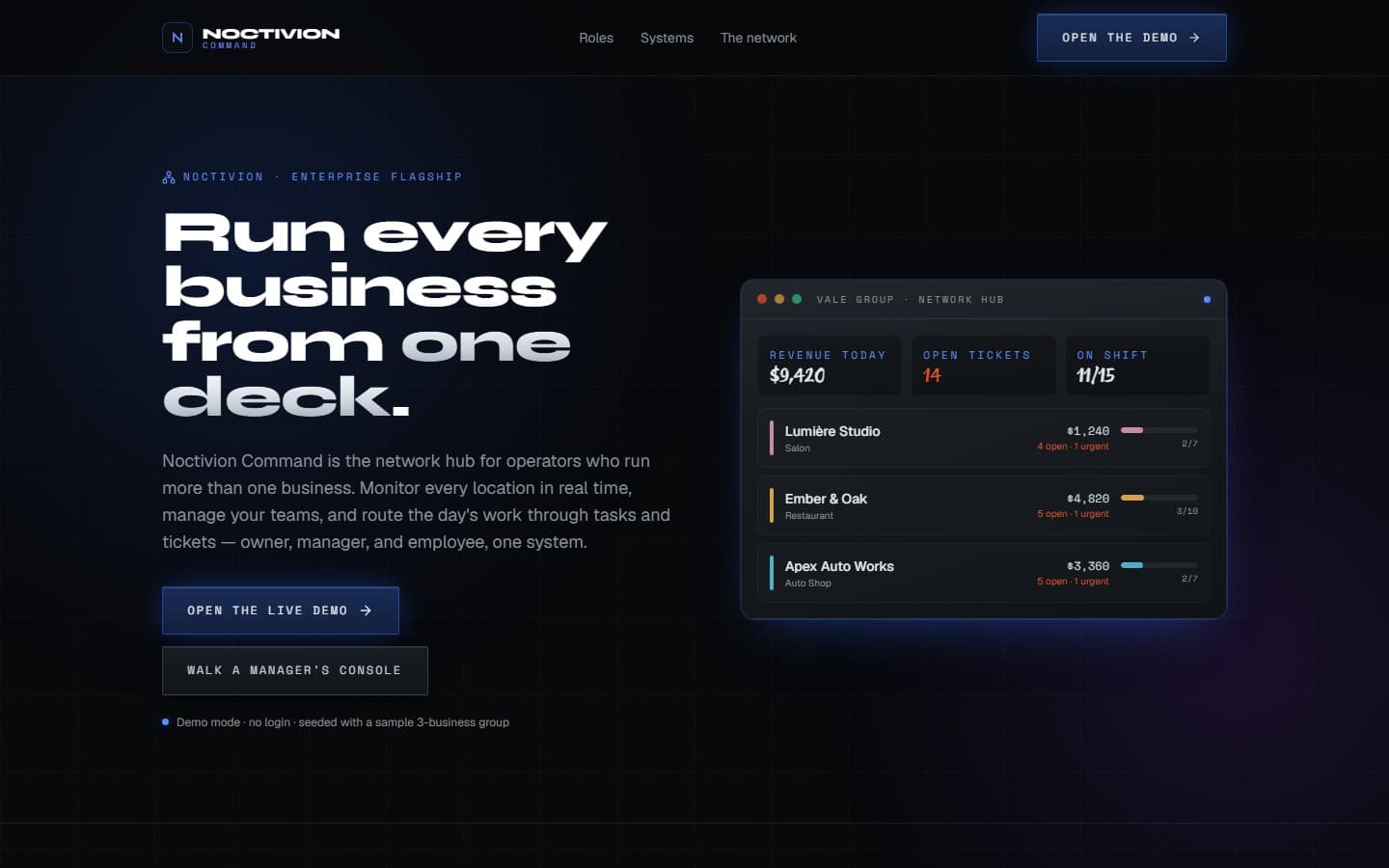Viewport: 1389px width, 868px height.
Task: Open the Lumière Studio row
Action: pos(984,438)
